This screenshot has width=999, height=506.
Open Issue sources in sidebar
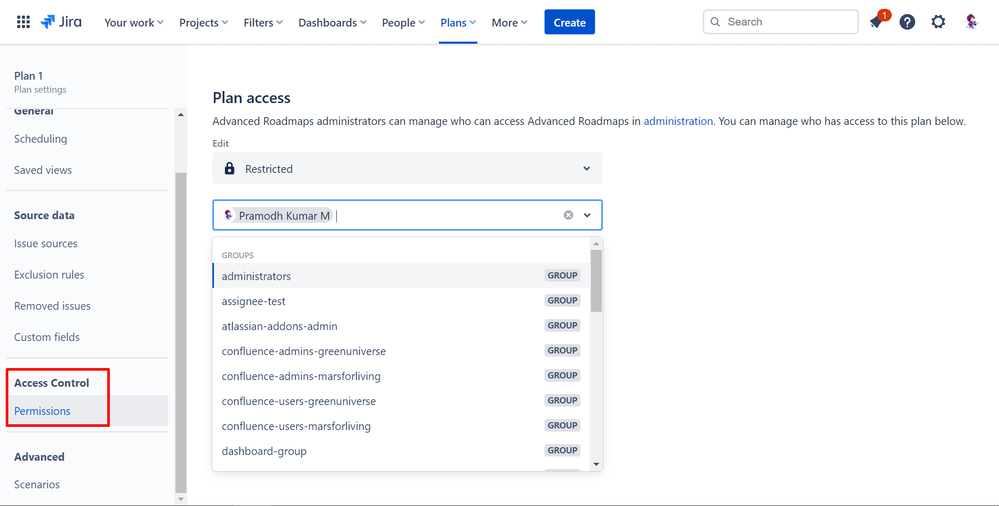point(46,244)
